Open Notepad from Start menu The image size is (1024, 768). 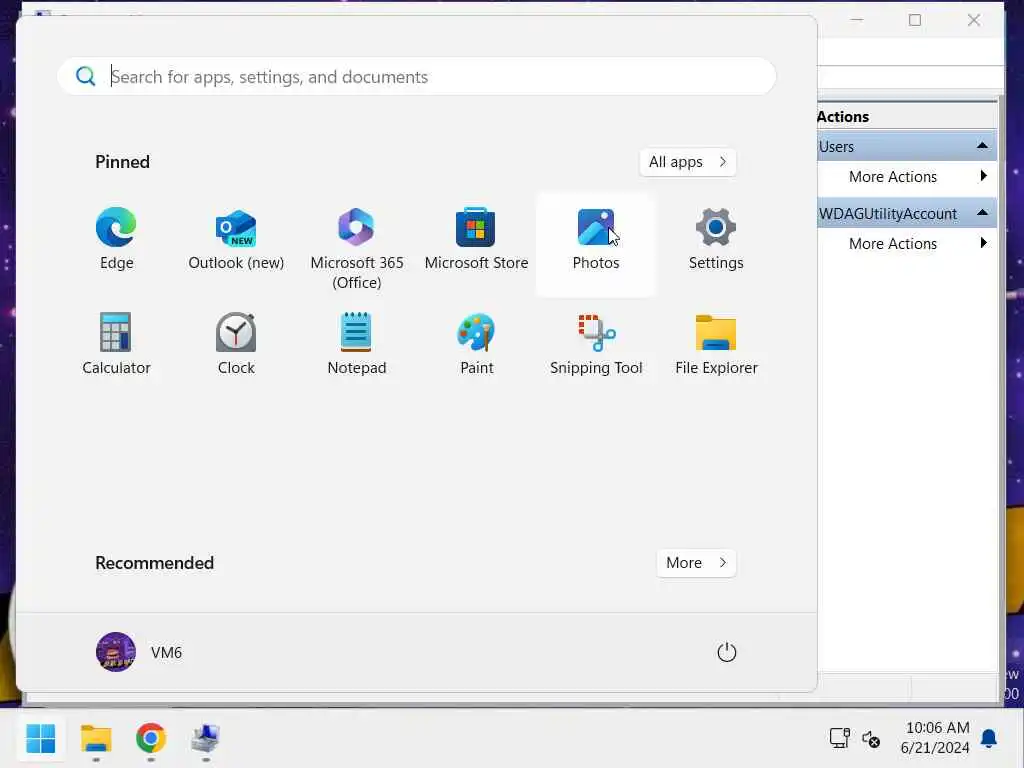(x=357, y=344)
